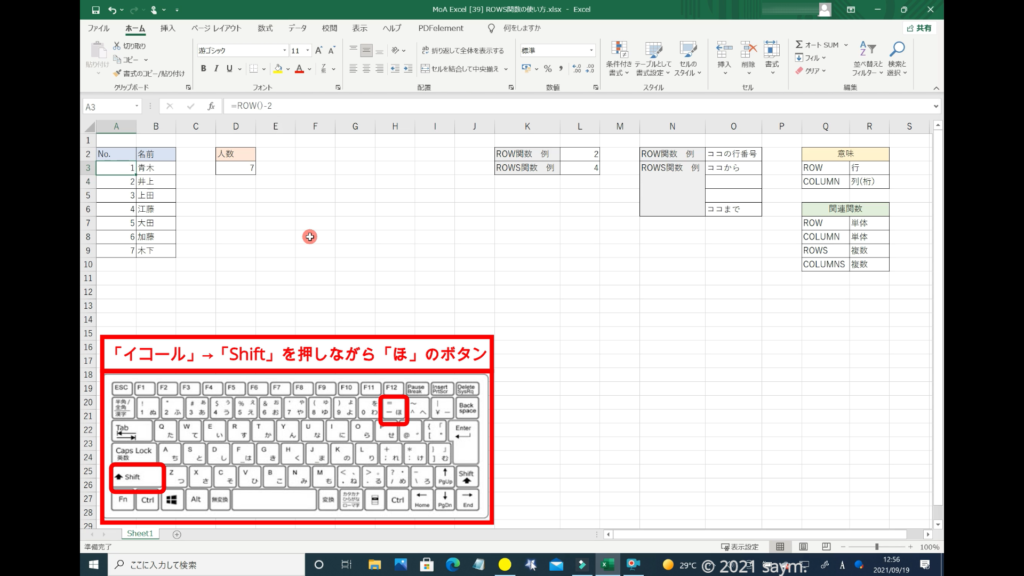Screen dimensions: 1024x576
Task: Open the Name Box dropdown arrow
Action: (136, 106)
